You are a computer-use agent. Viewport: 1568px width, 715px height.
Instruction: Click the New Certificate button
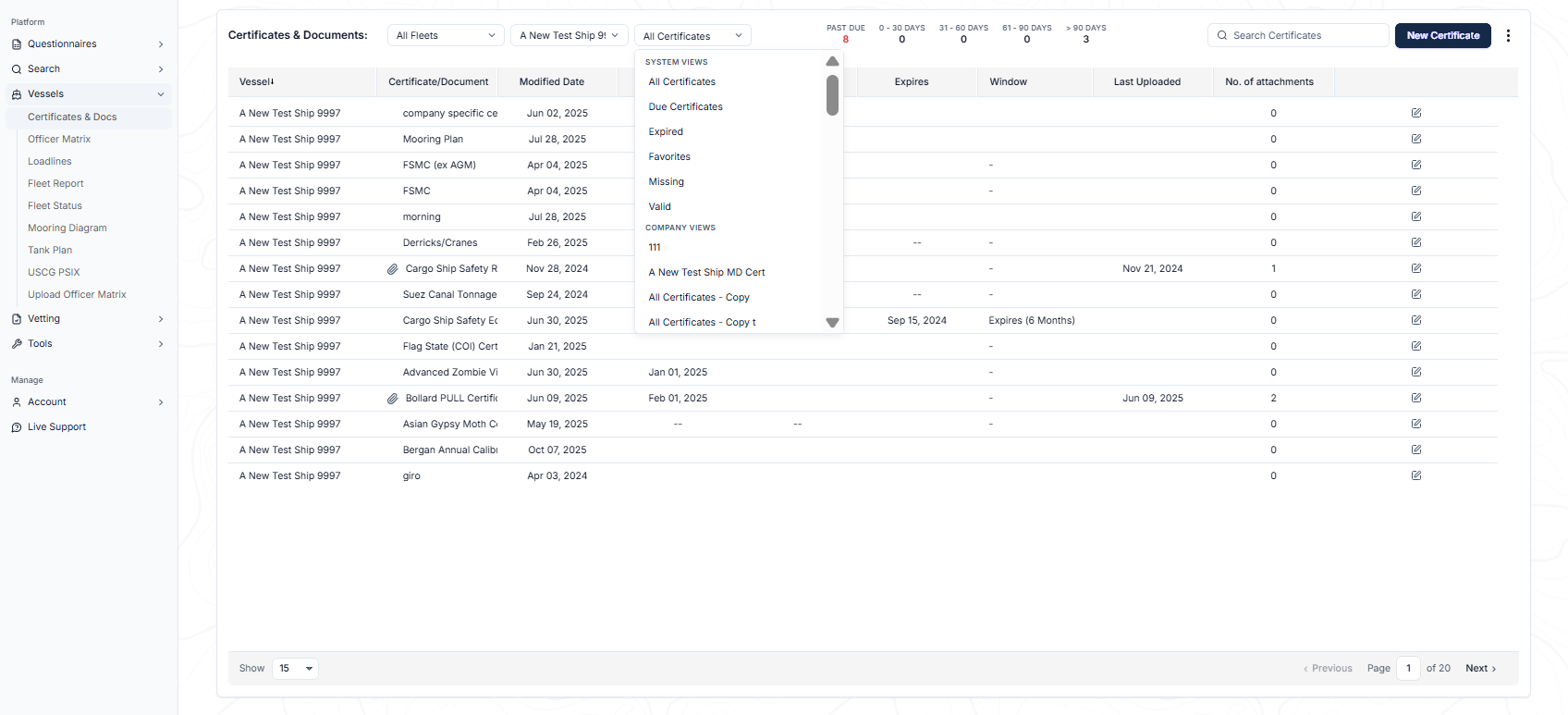(x=1443, y=35)
